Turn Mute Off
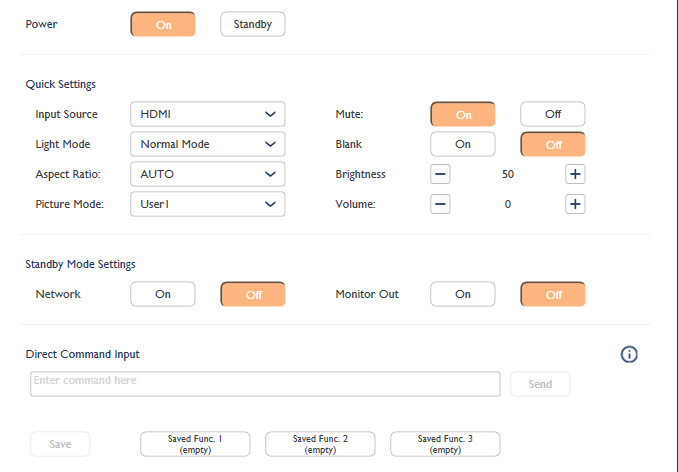The width and height of the screenshot is (678, 472). pos(552,114)
